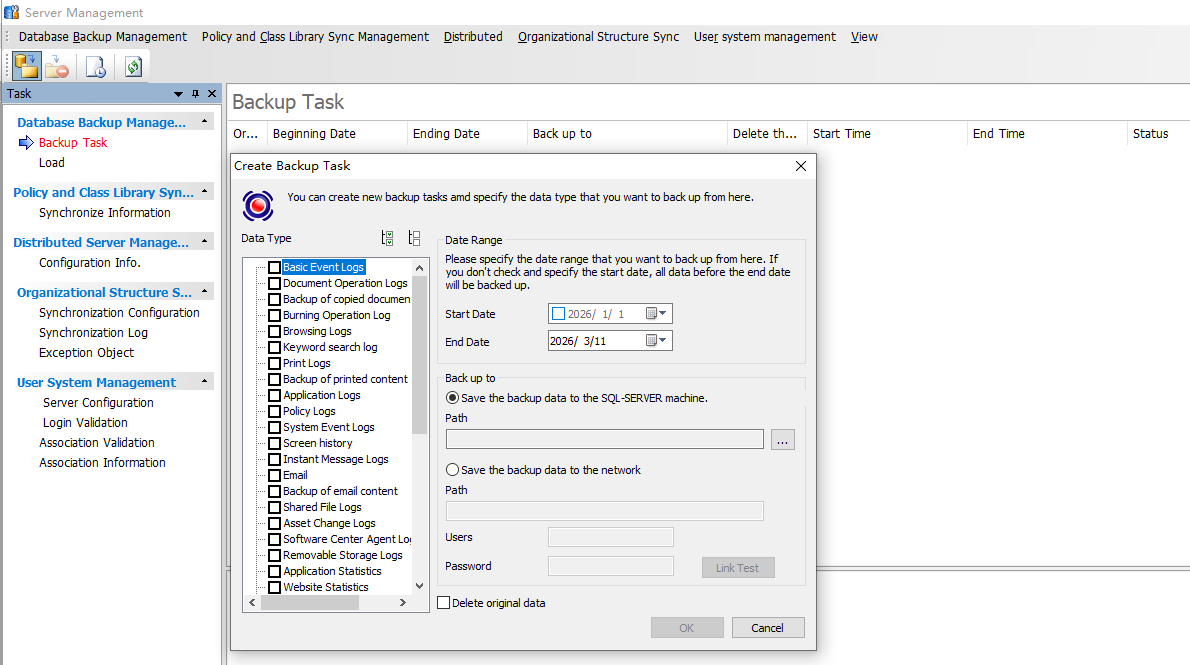1190x665 pixels.
Task: Click the green refresh document toolbar icon
Action: pos(133,67)
